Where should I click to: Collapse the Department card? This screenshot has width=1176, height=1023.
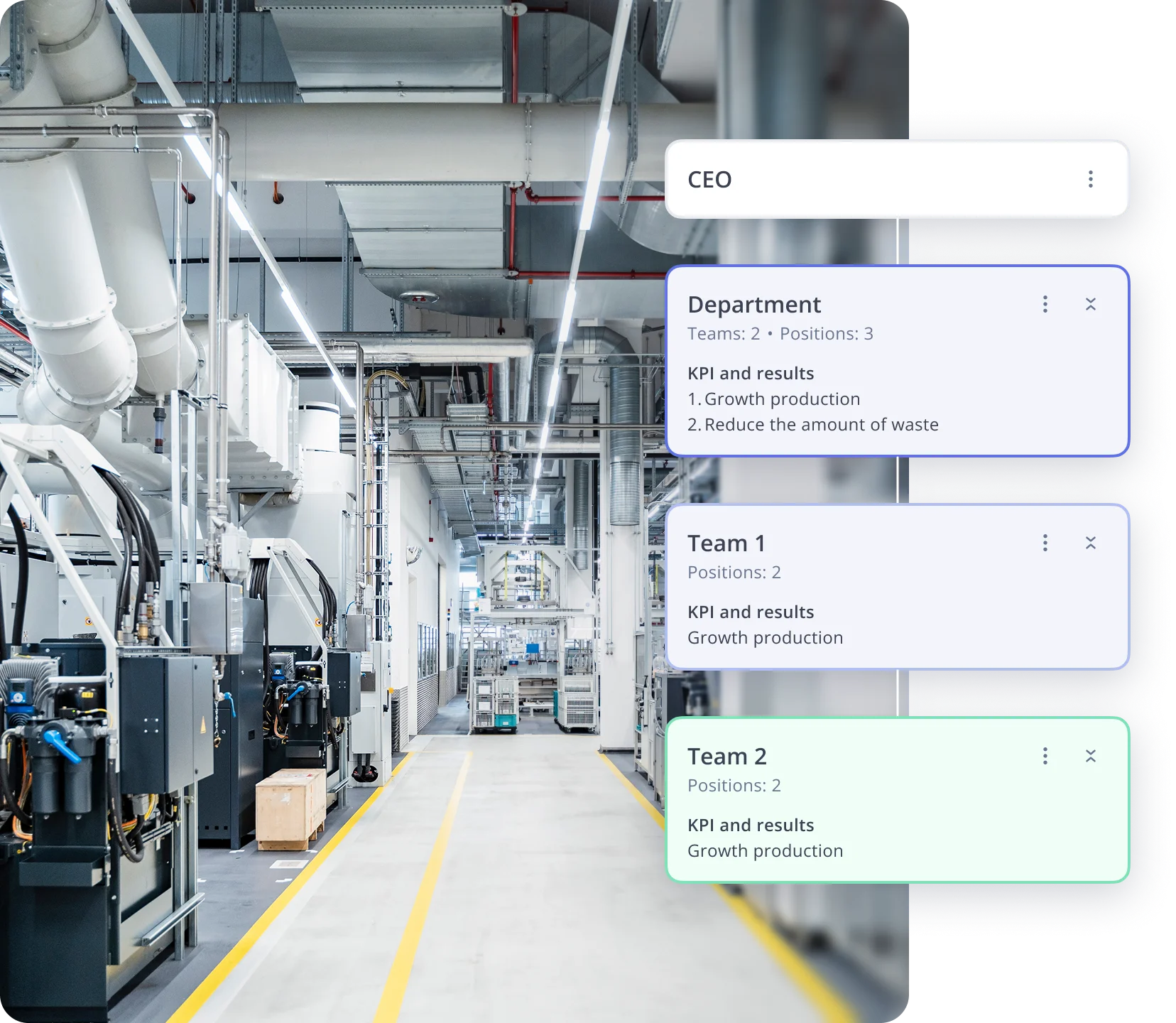[x=1090, y=304]
